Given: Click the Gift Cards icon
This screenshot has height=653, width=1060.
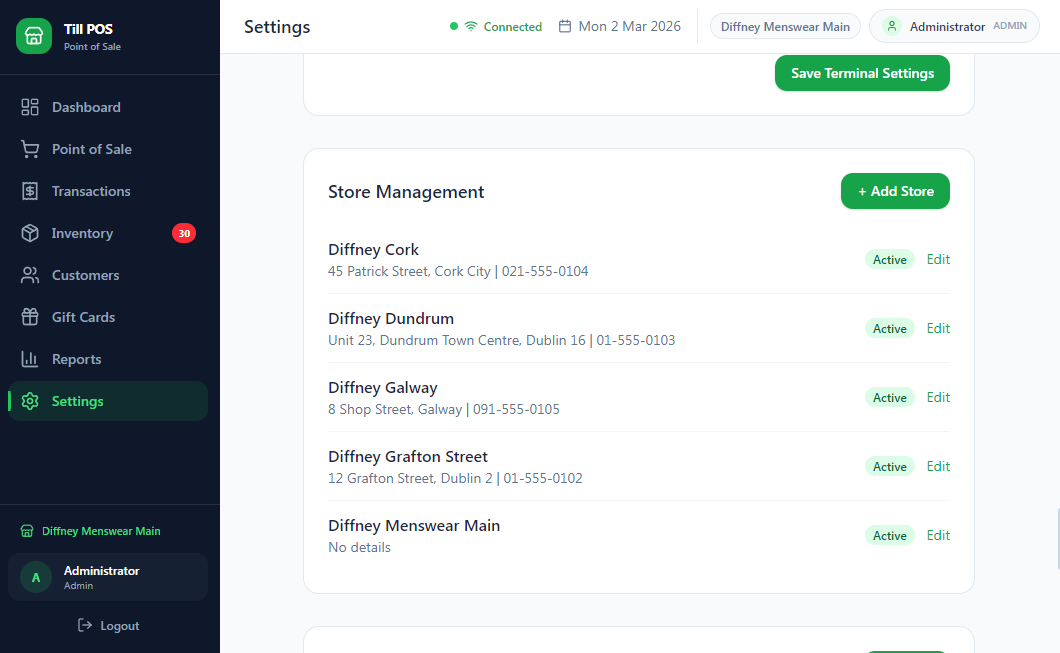Looking at the screenshot, I should (x=29, y=317).
